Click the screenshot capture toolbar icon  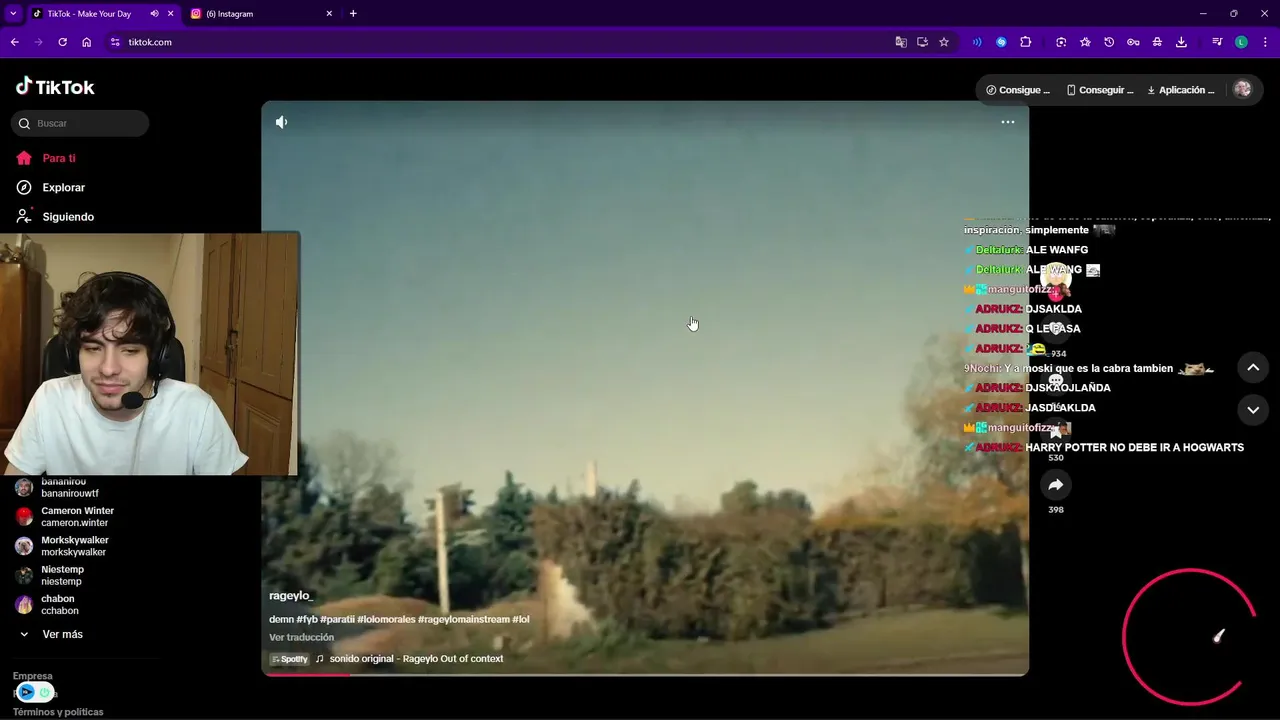(x=1061, y=42)
